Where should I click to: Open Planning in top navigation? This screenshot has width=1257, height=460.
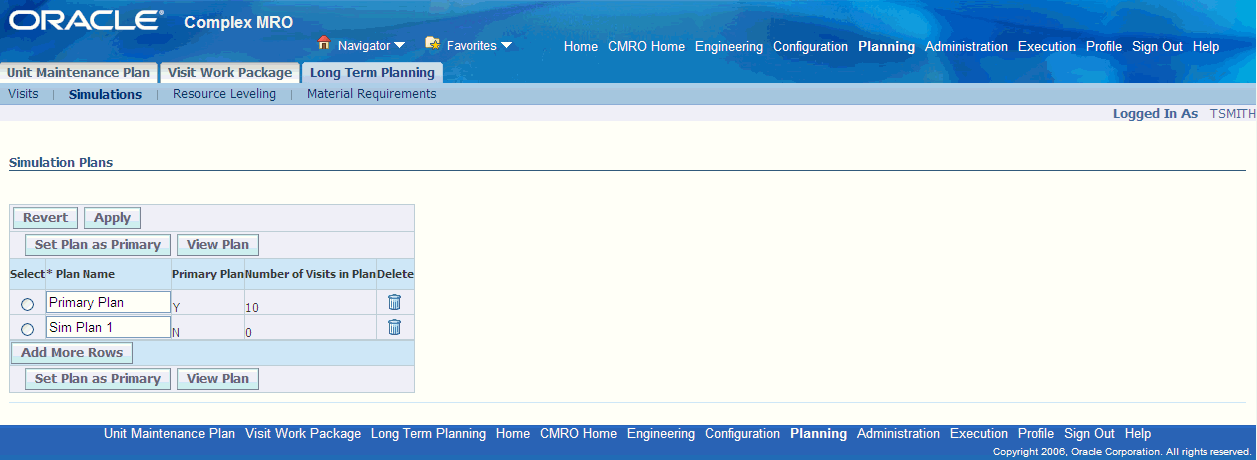(x=886, y=47)
